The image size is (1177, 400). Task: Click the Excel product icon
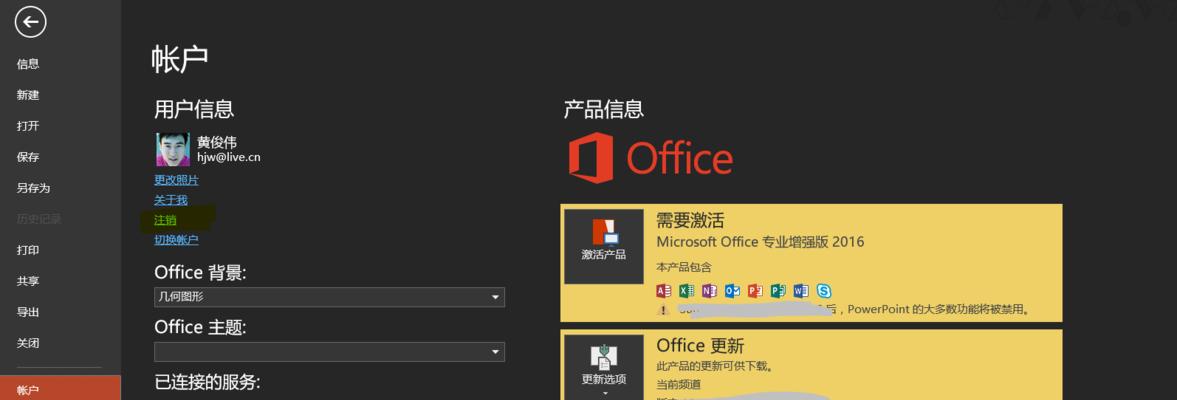pyautogui.click(x=686, y=290)
